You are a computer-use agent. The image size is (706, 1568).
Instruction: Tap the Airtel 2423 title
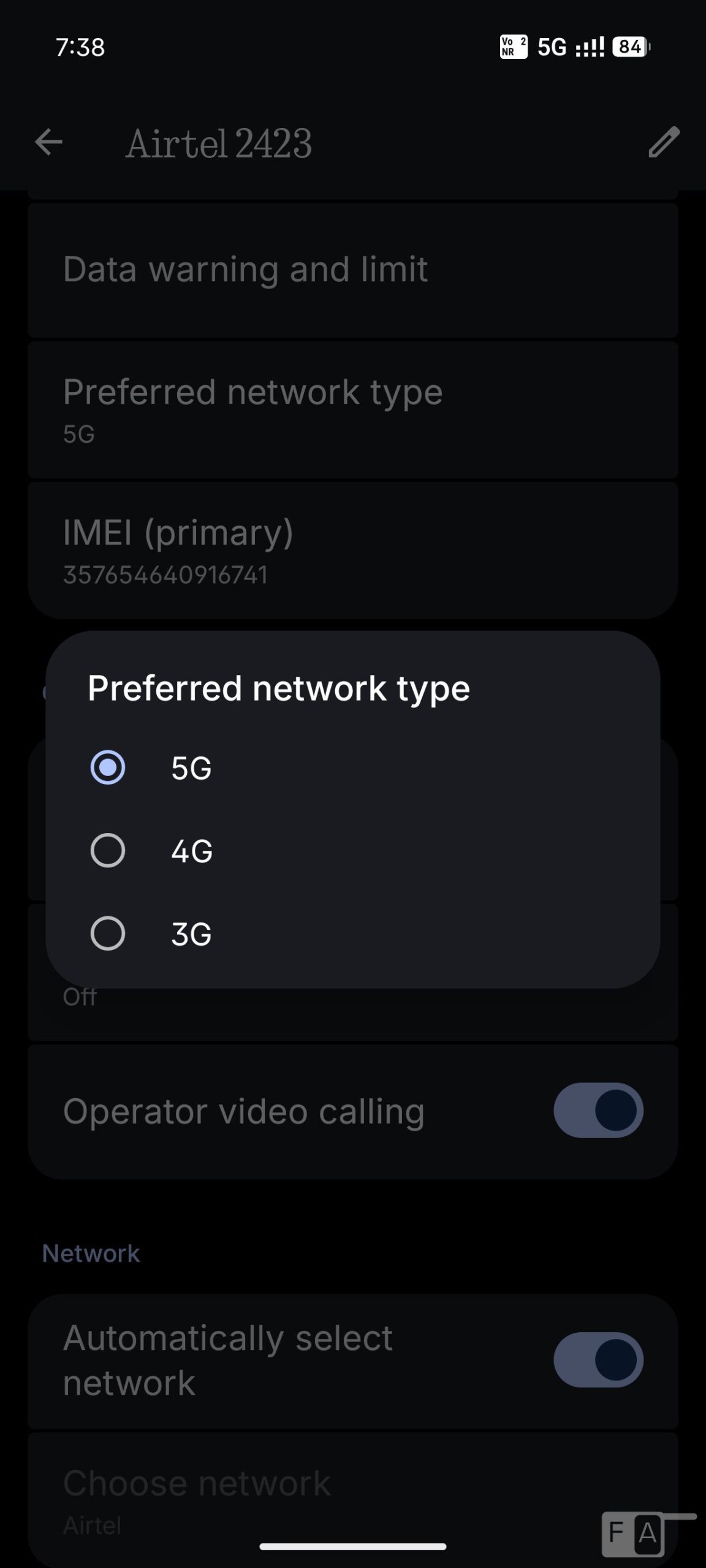pos(219,143)
